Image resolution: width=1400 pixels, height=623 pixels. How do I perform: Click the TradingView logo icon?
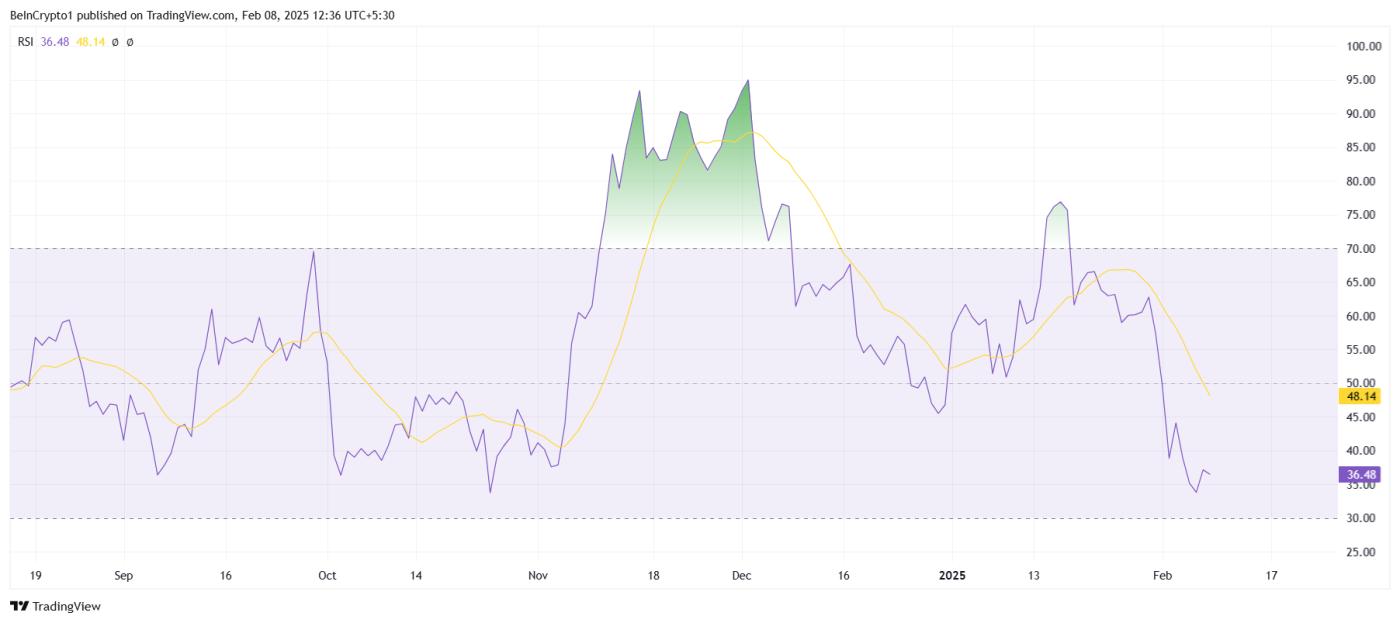[x=17, y=606]
